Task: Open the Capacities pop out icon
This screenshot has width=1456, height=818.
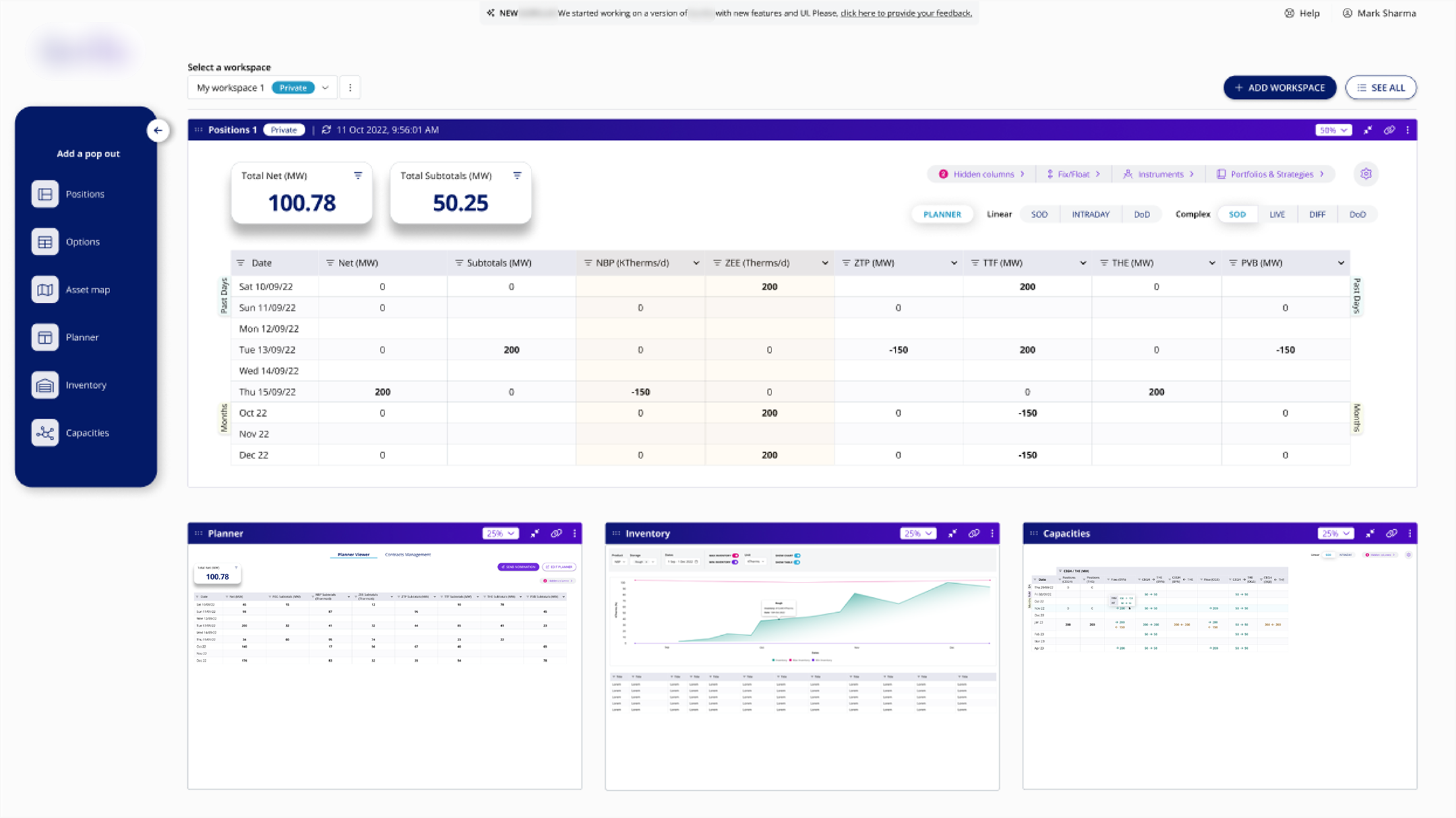Action: coord(45,433)
